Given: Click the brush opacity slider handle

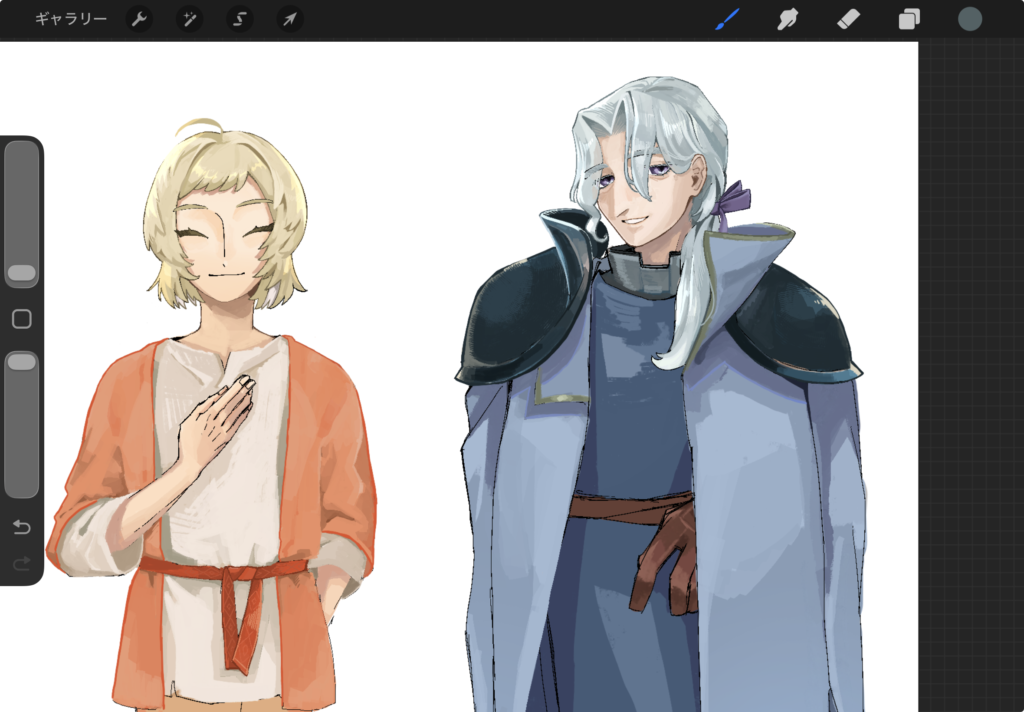Looking at the screenshot, I should [x=21, y=362].
